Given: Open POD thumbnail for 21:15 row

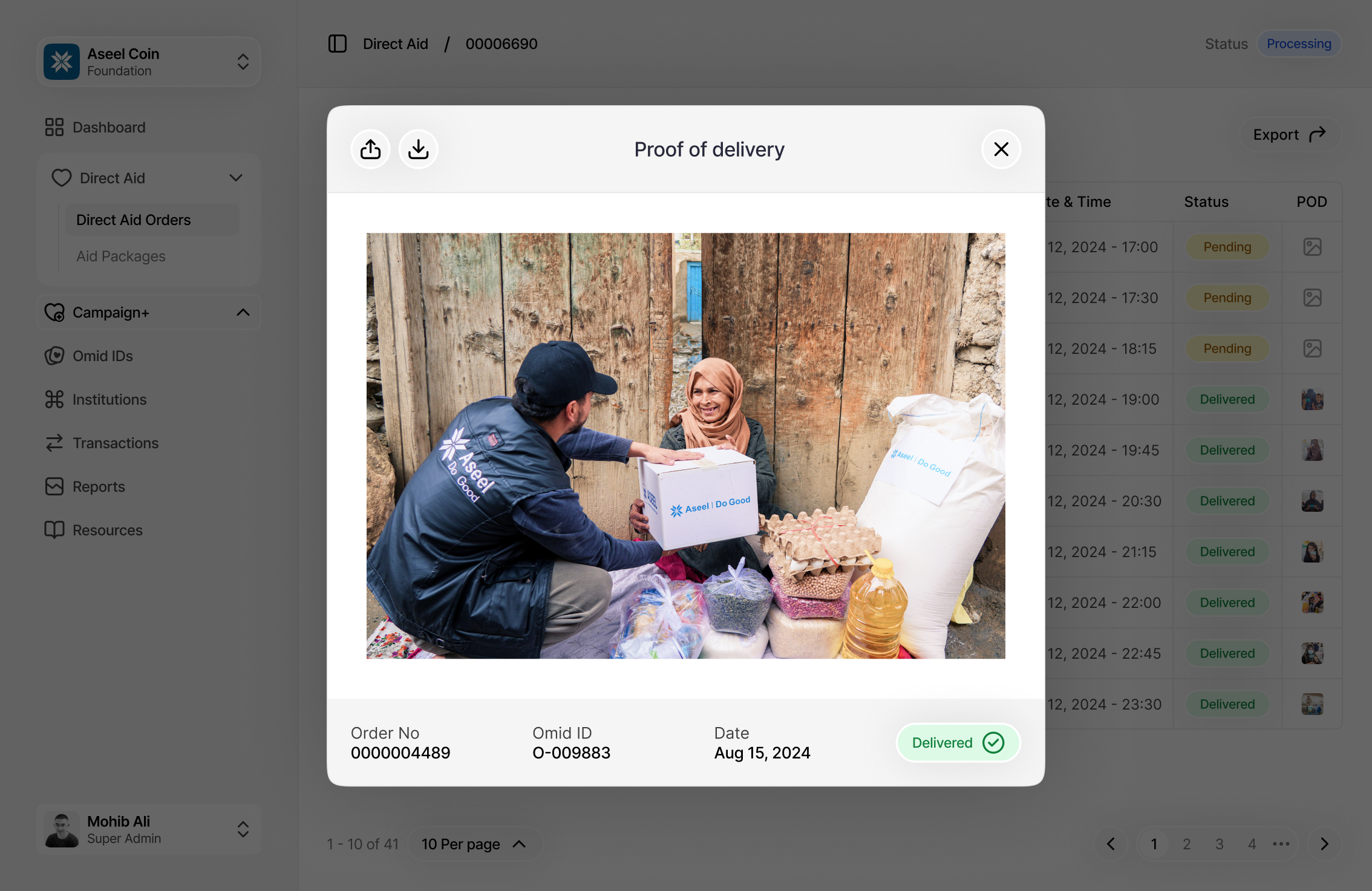Looking at the screenshot, I should 1312,552.
